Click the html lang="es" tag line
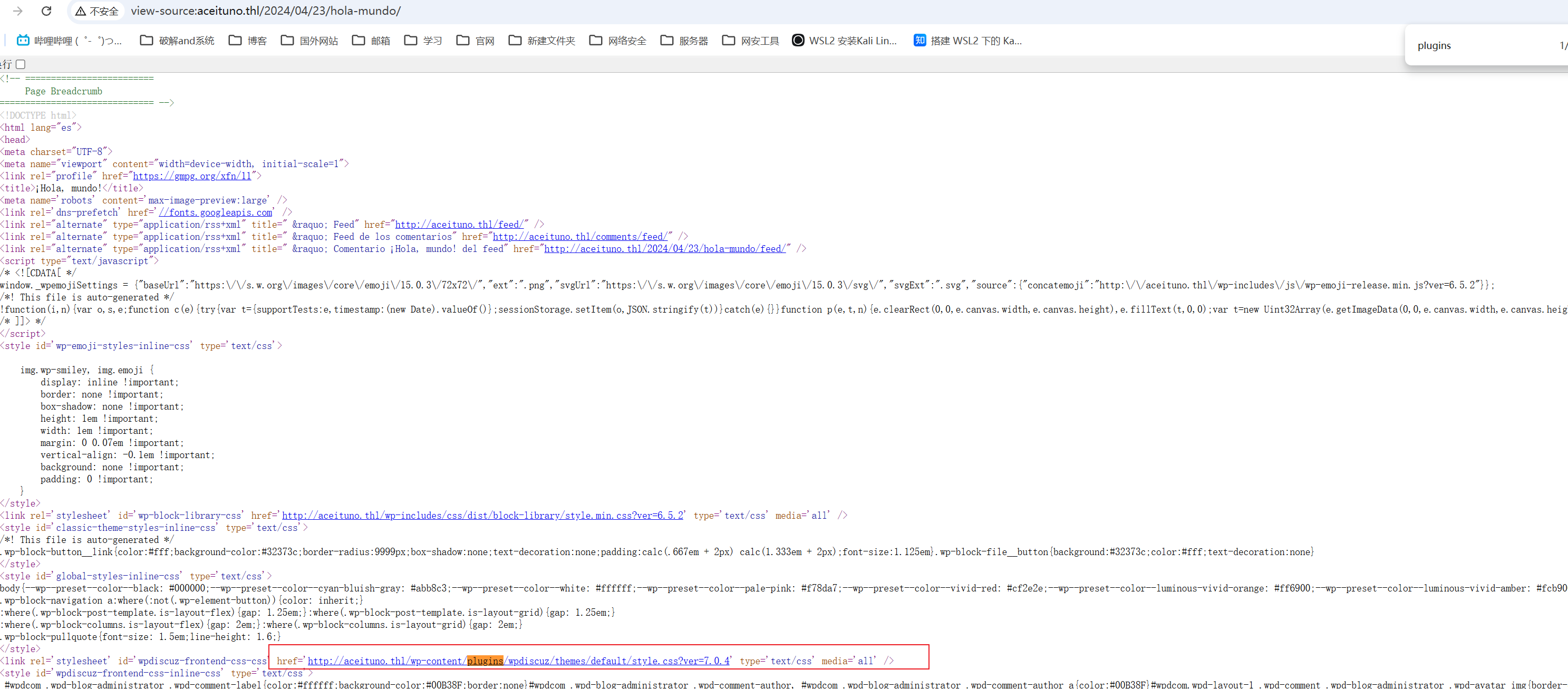The height and width of the screenshot is (689, 1568). 41,127
